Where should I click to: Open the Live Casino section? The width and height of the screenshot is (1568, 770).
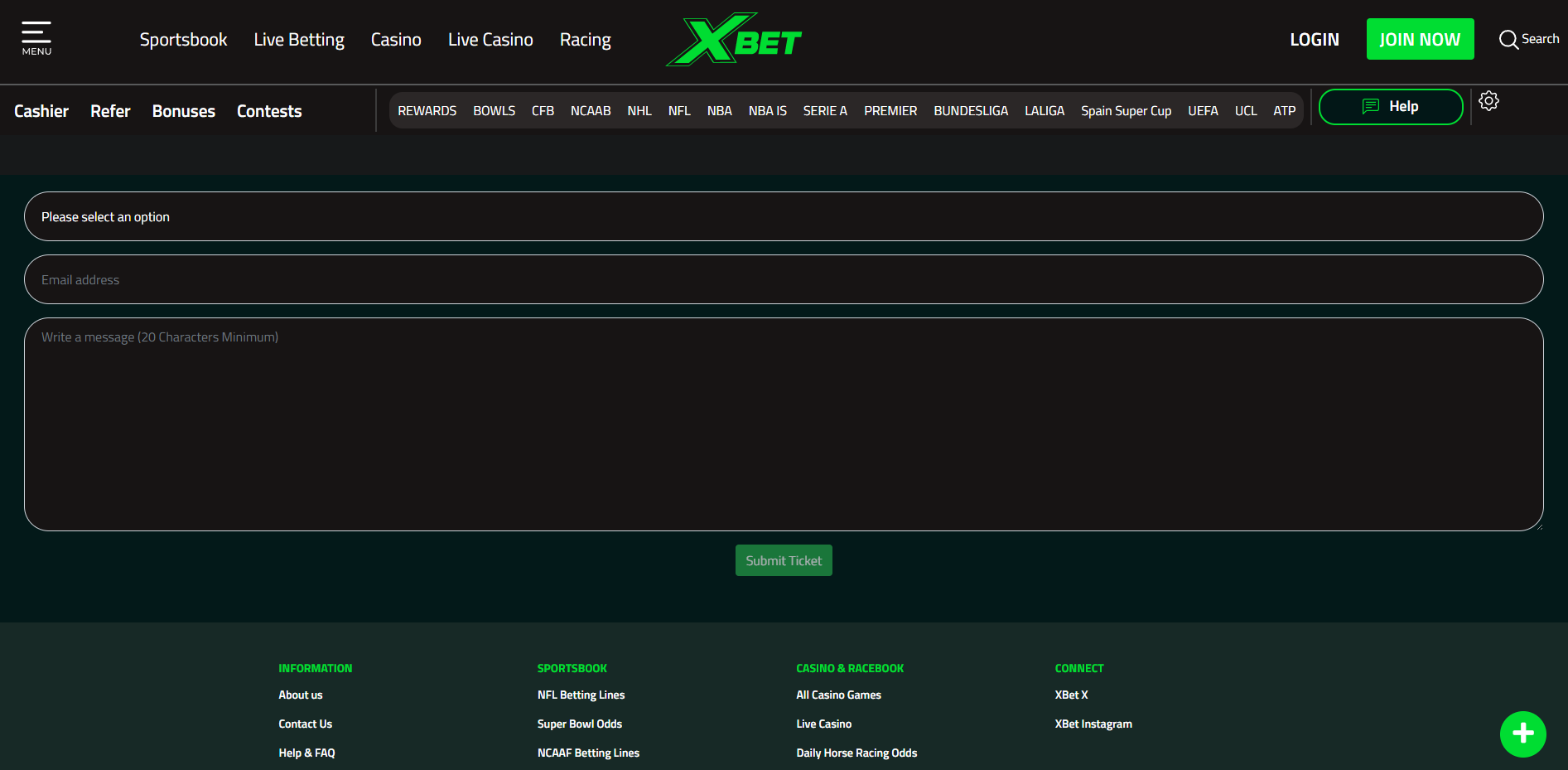(x=490, y=40)
